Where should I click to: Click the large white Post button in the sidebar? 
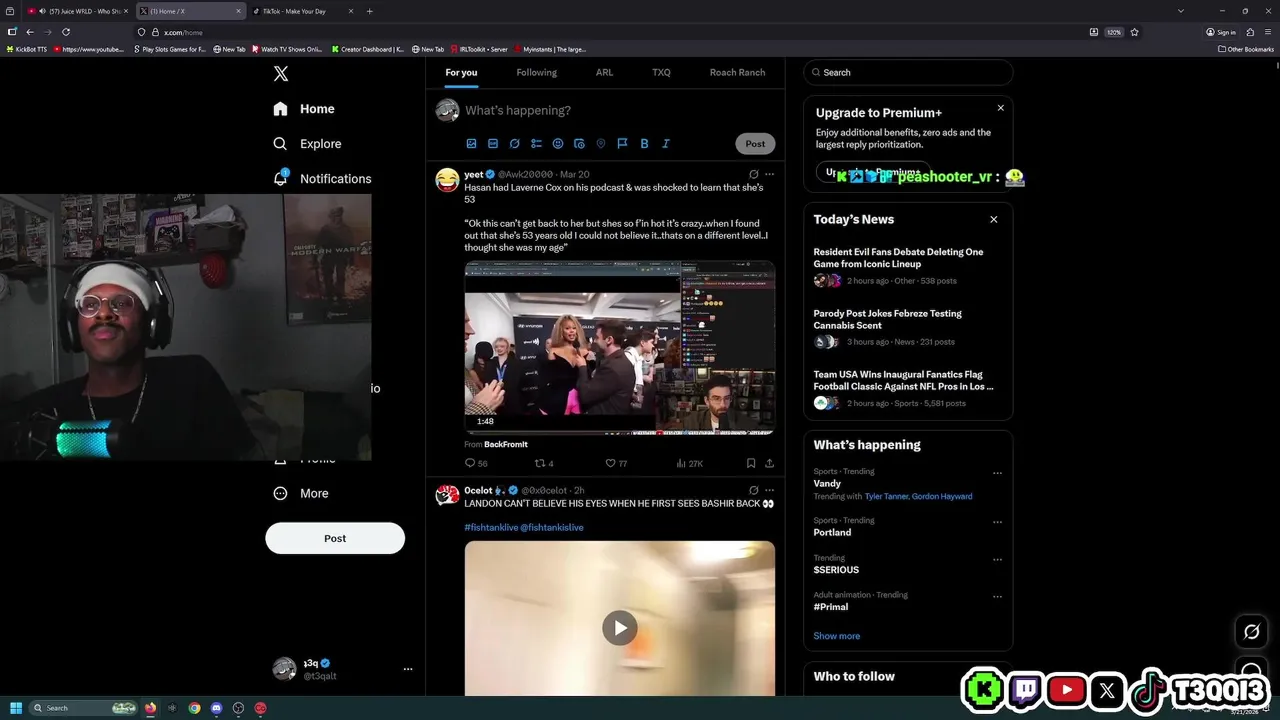point(335,538)
